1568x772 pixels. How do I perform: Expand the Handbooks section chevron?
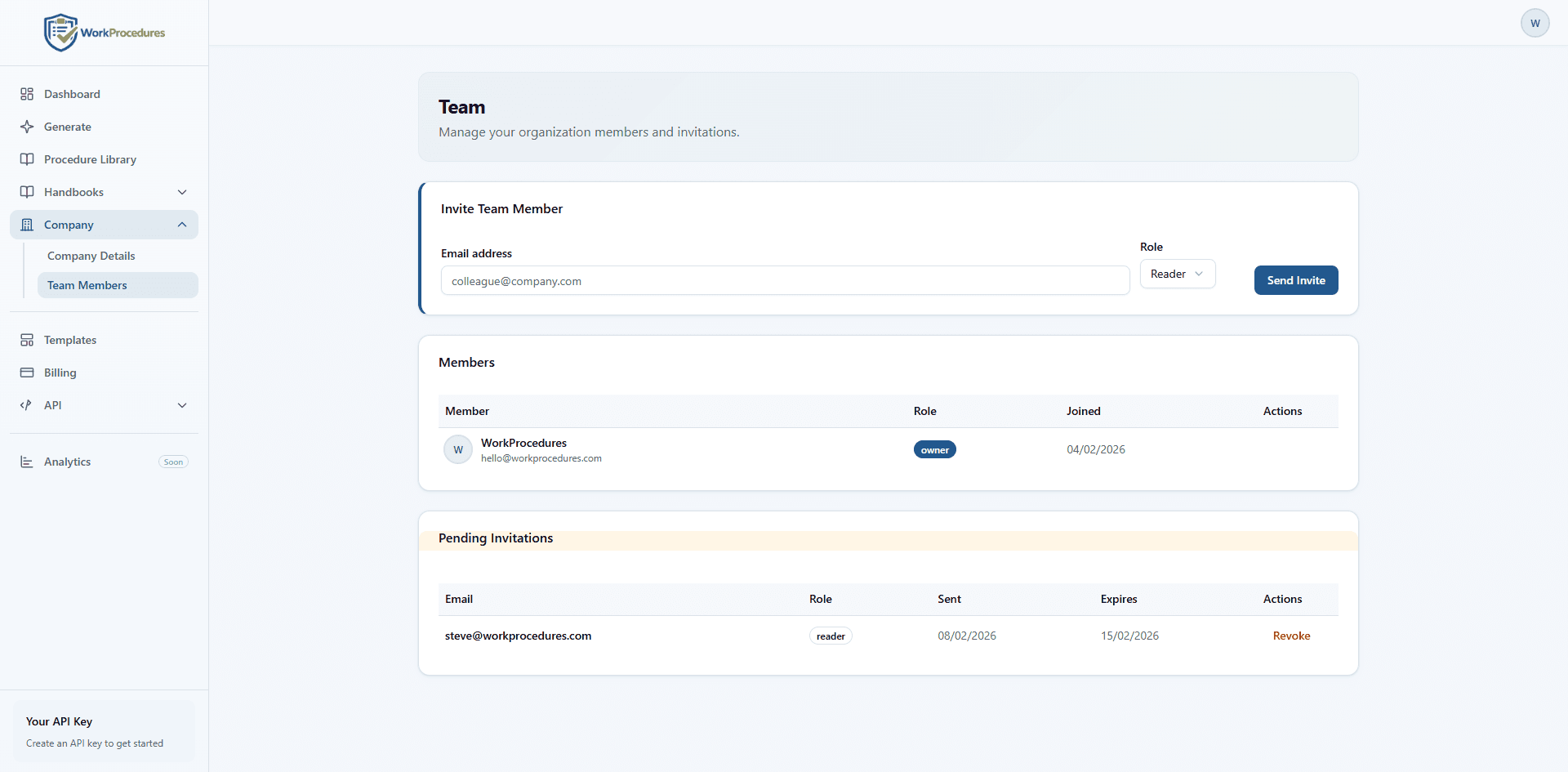[182, 192]
